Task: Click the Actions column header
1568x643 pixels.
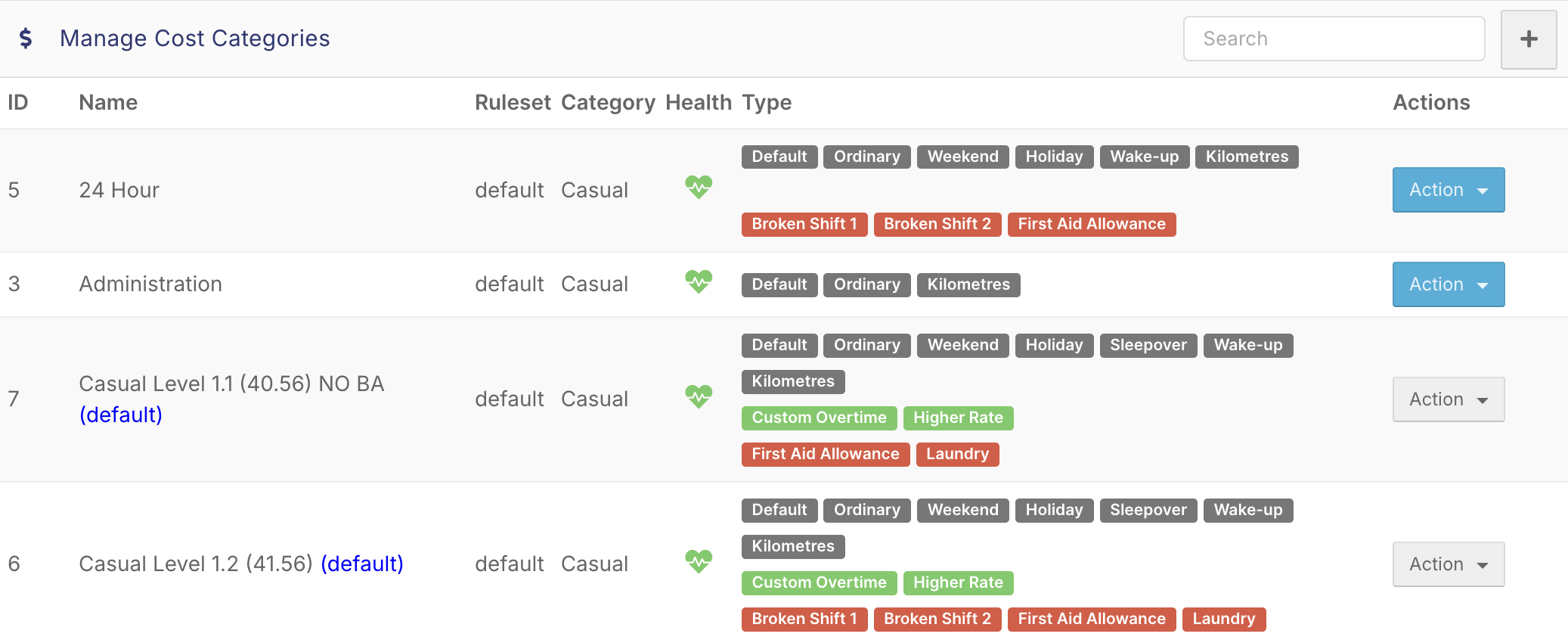Action: click(x=1431, y=102)
